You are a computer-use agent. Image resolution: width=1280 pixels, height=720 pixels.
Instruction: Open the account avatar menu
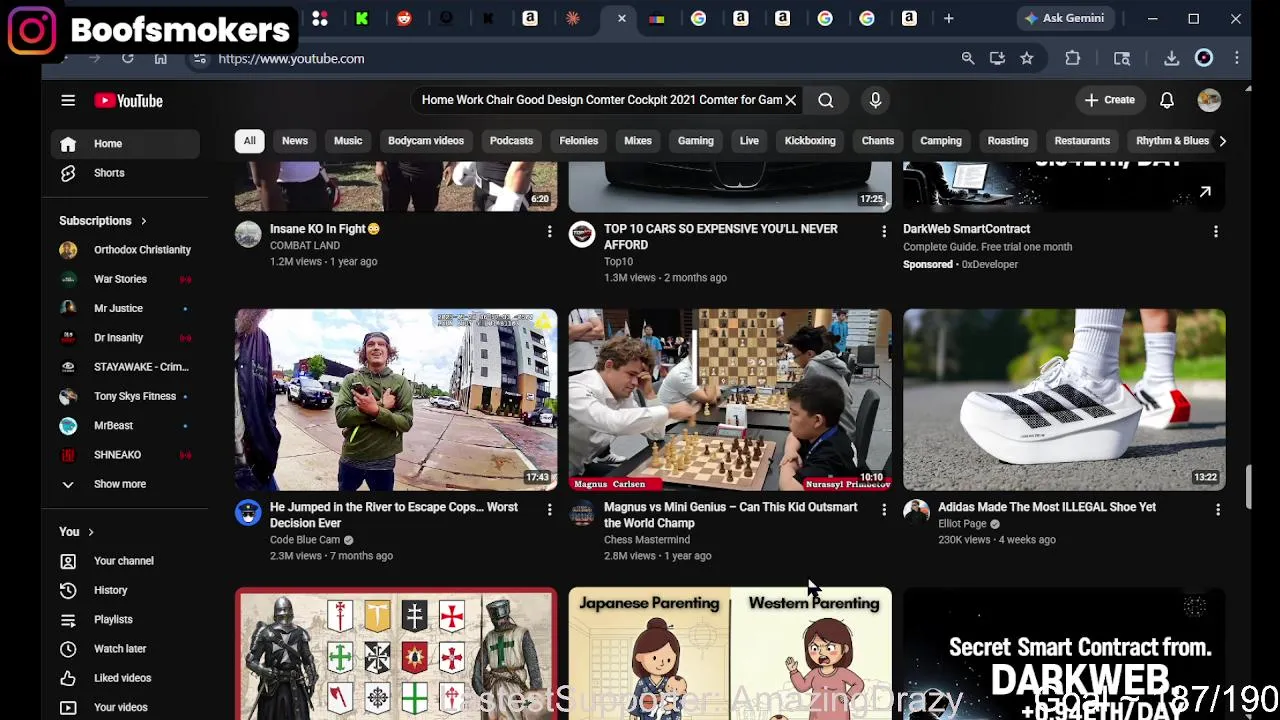coord(1209,100)
